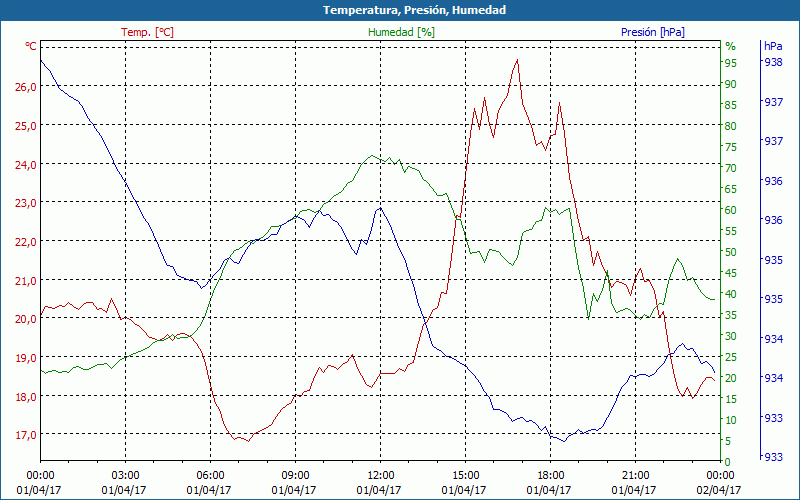Image resolution: width=800 pixels, height=500 pixels.
Task: Click the '03:00' time axis label
Action: click(x=125, y=476)
